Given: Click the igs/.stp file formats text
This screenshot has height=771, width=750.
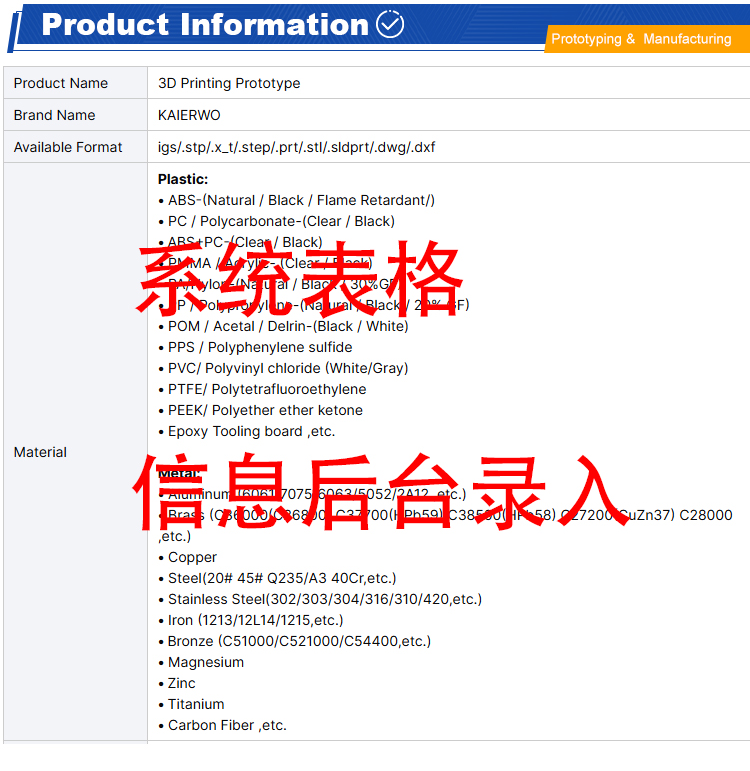Looking at the screenshot, I should pyautogui.click(x=296, y=147).
